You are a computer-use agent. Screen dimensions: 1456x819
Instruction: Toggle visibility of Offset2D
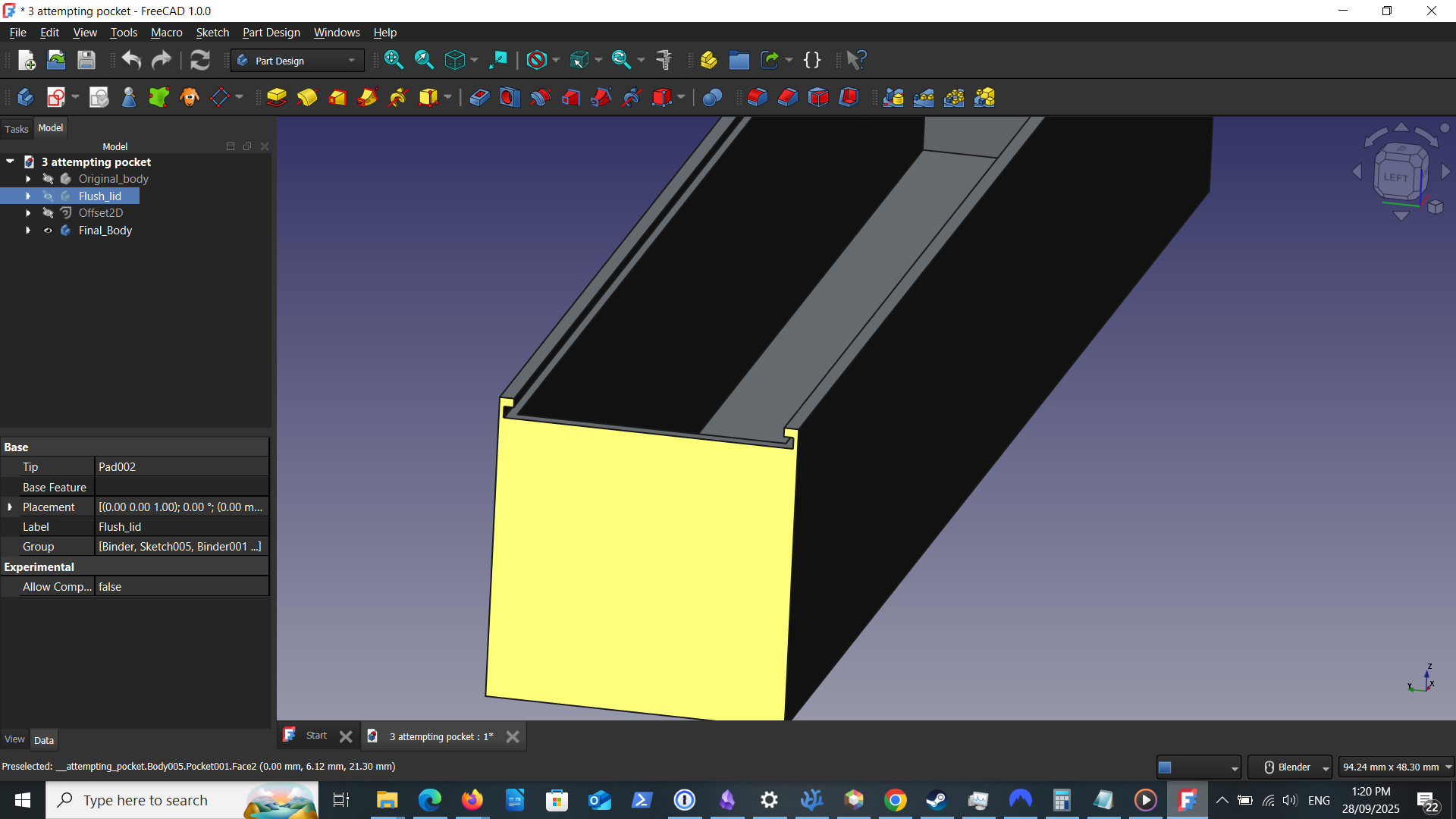(x=48, y=213)
